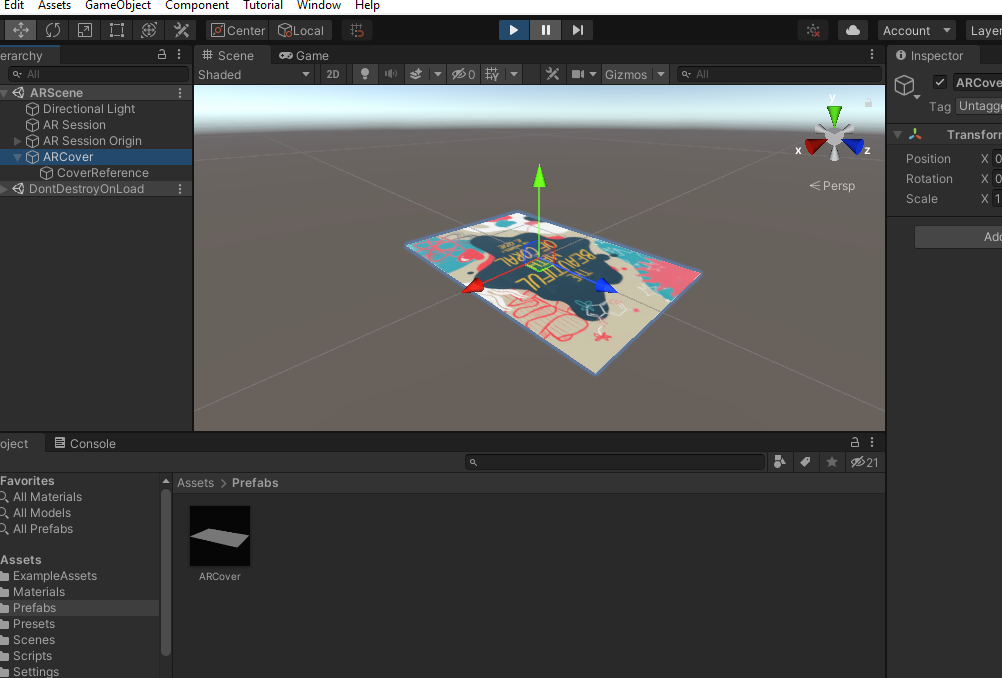Select the Rect tool

point(117,30)
